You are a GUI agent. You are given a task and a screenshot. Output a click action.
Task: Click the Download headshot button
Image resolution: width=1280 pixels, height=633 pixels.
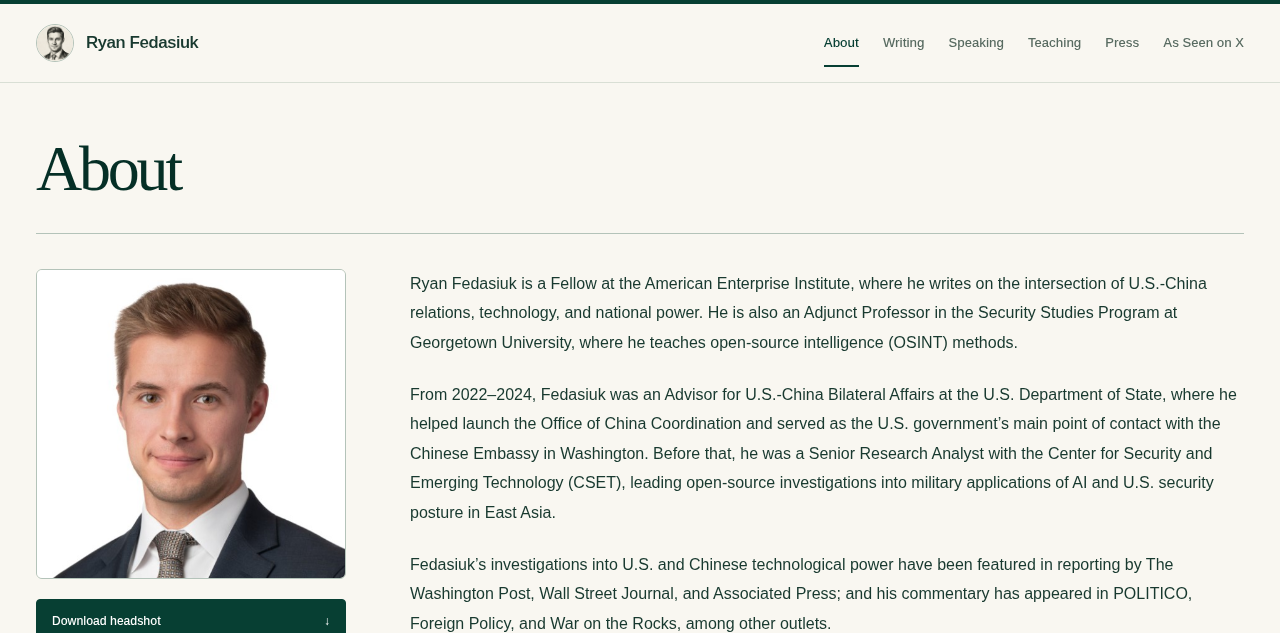click(191, 620)
